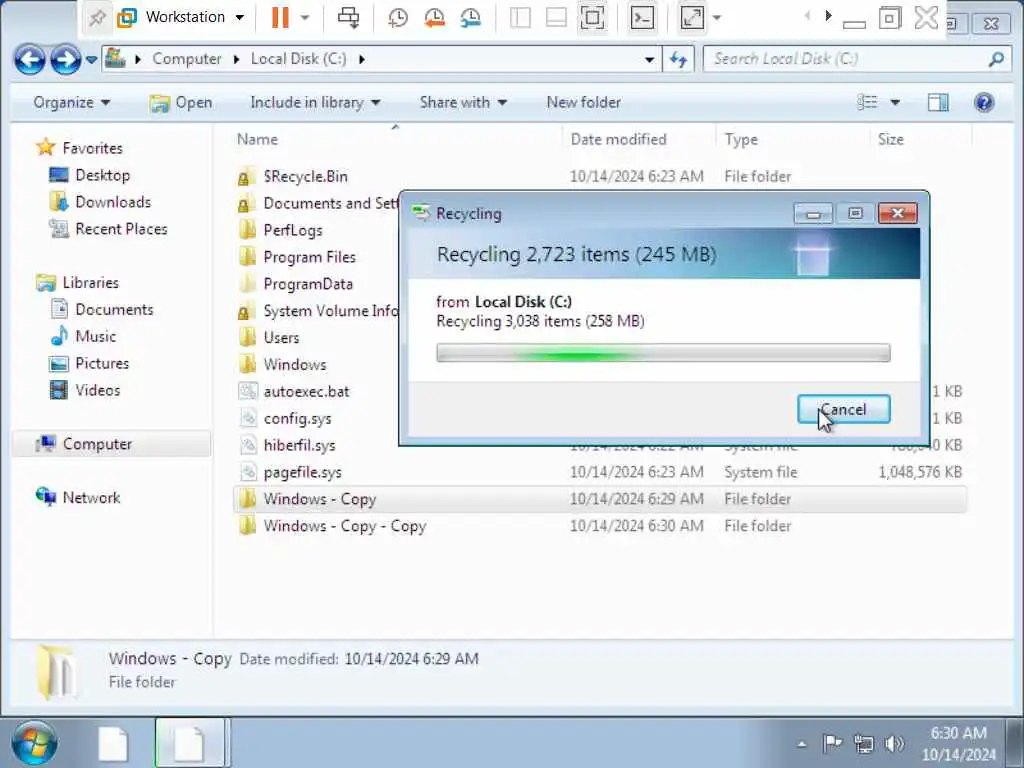This screenshot has height=768, width=1024.
Task: Open the Share with menu
Action: (463, 103)
